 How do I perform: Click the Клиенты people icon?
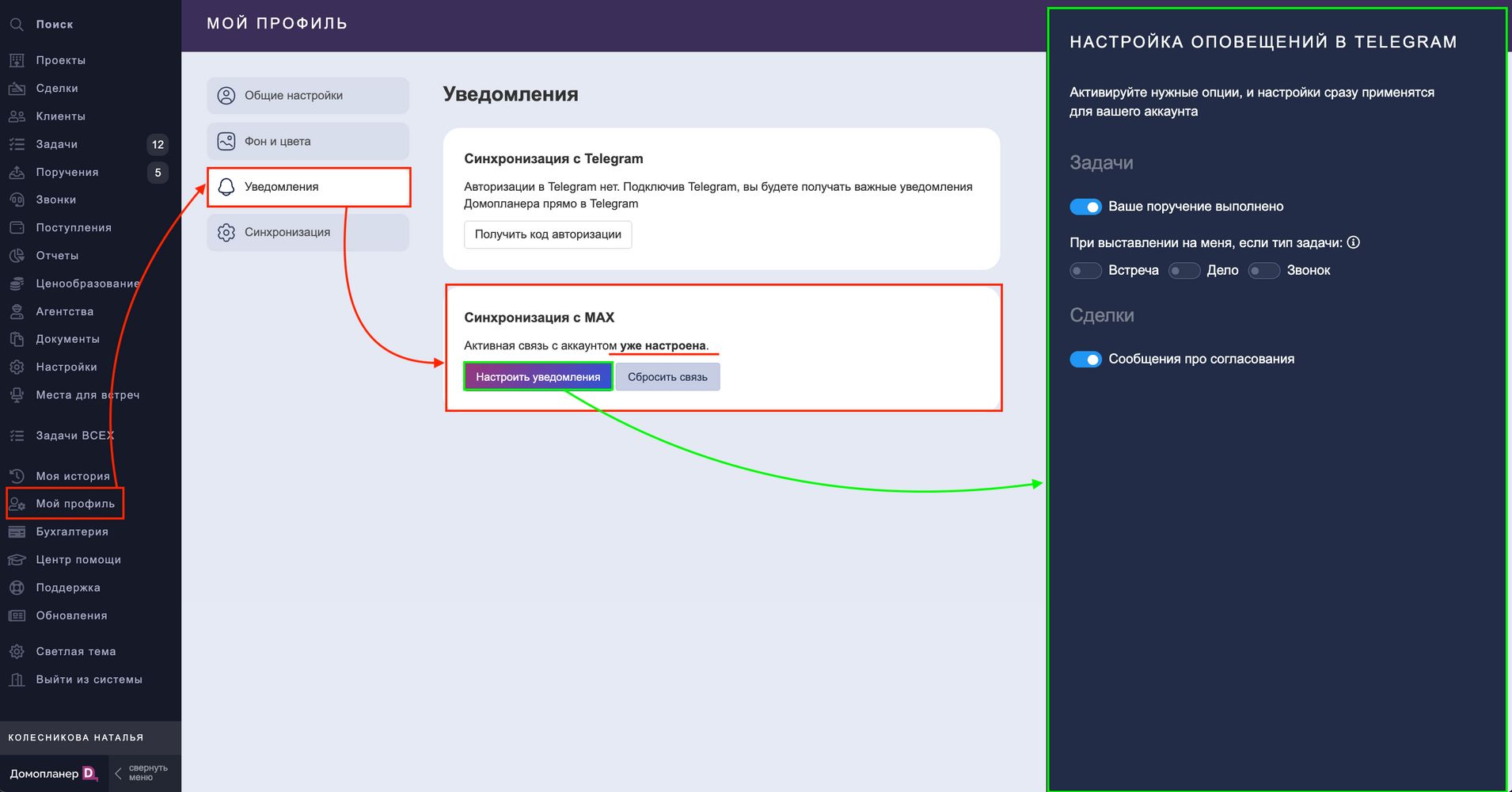(17, 116)
